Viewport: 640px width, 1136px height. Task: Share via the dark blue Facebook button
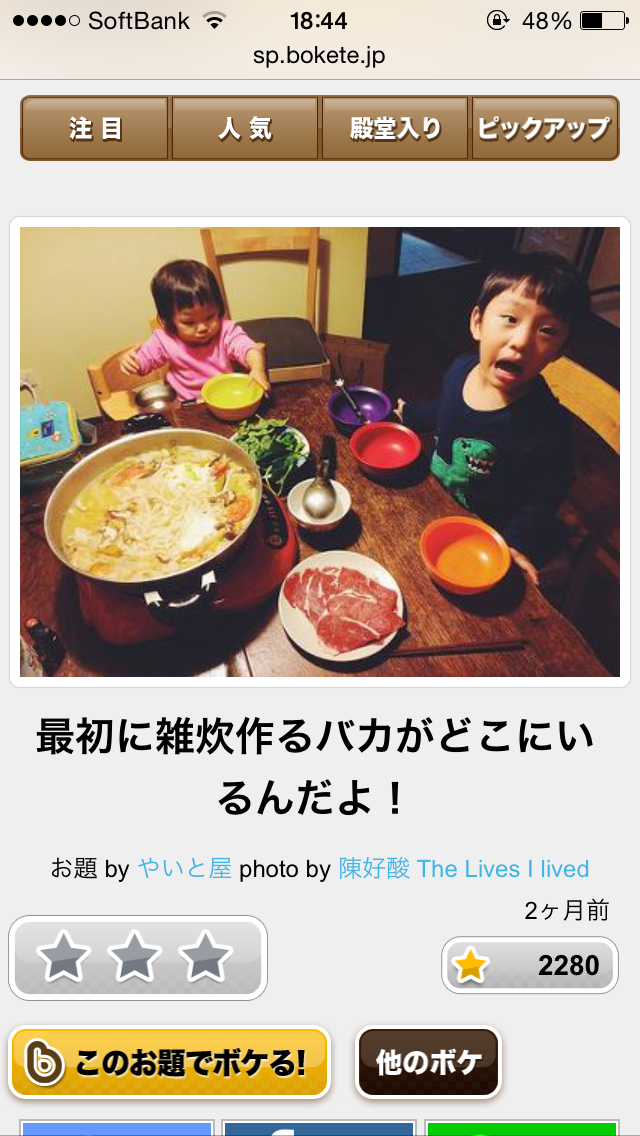coord(319,1128)
